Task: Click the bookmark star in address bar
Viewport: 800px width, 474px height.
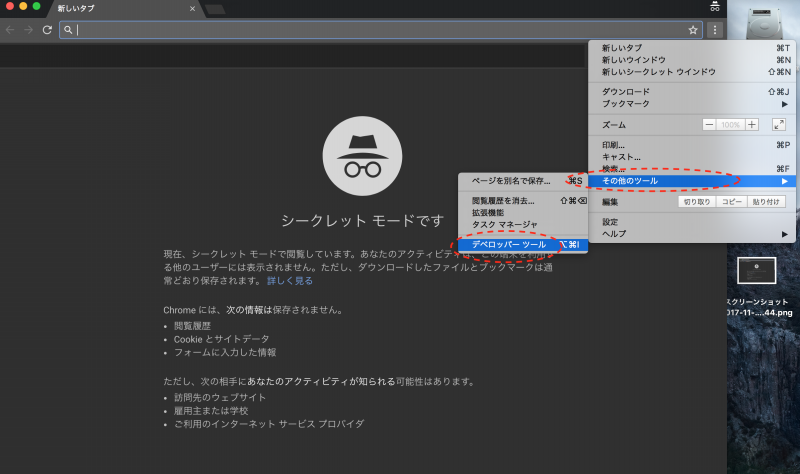Action: click(x=692, y=30)
